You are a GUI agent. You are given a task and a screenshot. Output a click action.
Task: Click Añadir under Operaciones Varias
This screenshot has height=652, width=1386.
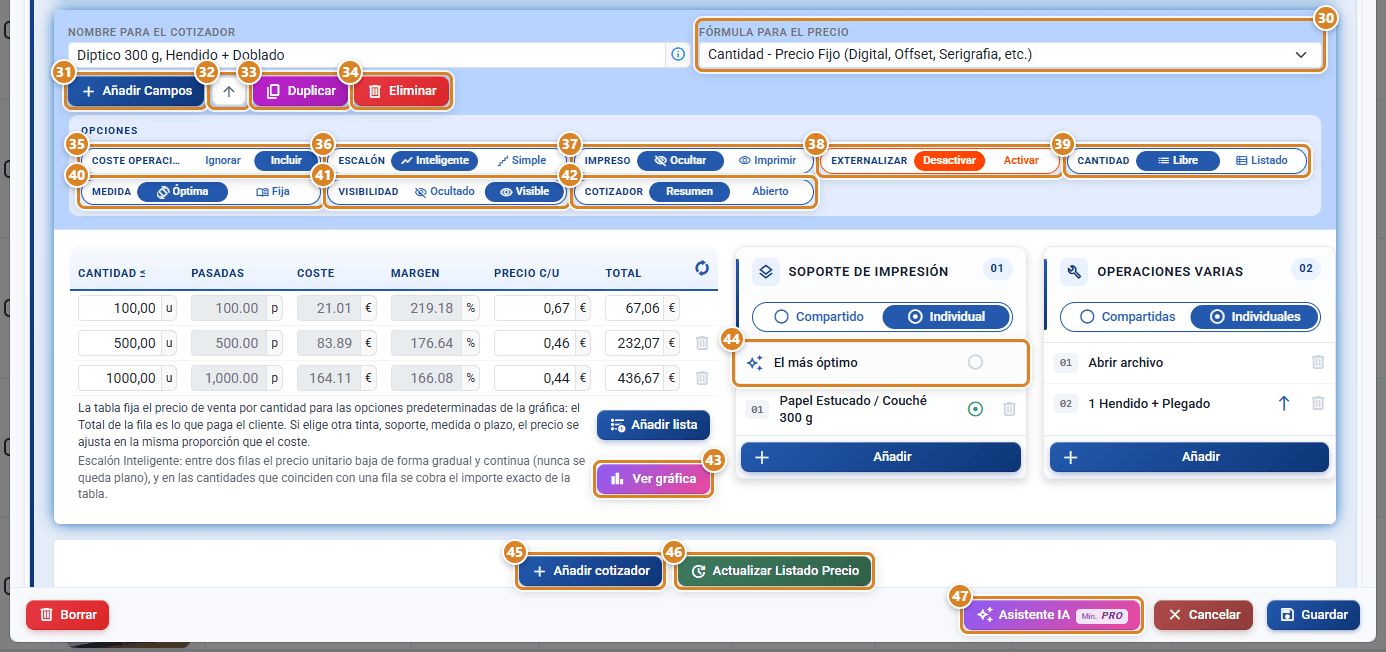tap(1189, 457)
